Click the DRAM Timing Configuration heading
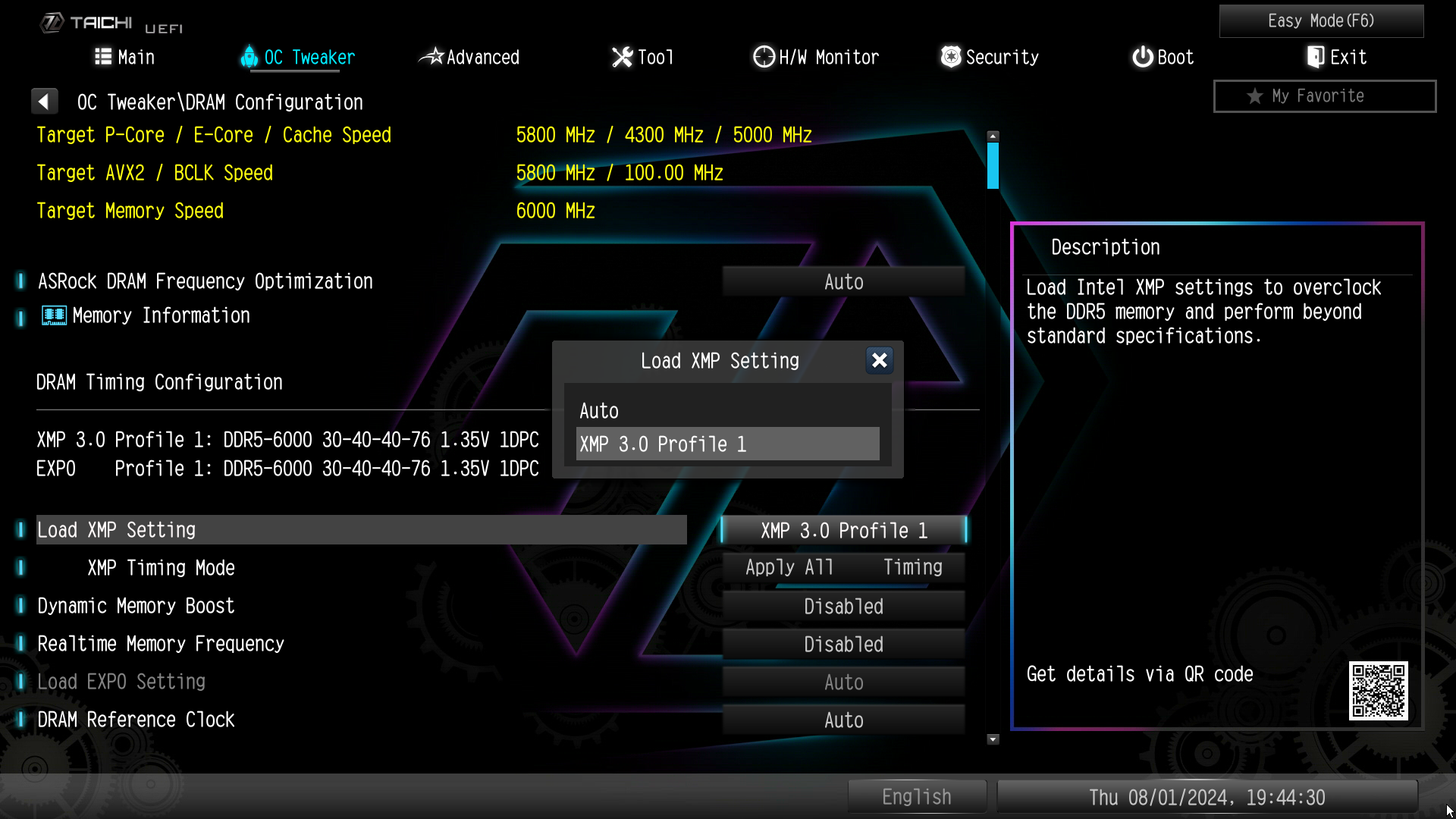1456x819 pixels. point(159,382)
